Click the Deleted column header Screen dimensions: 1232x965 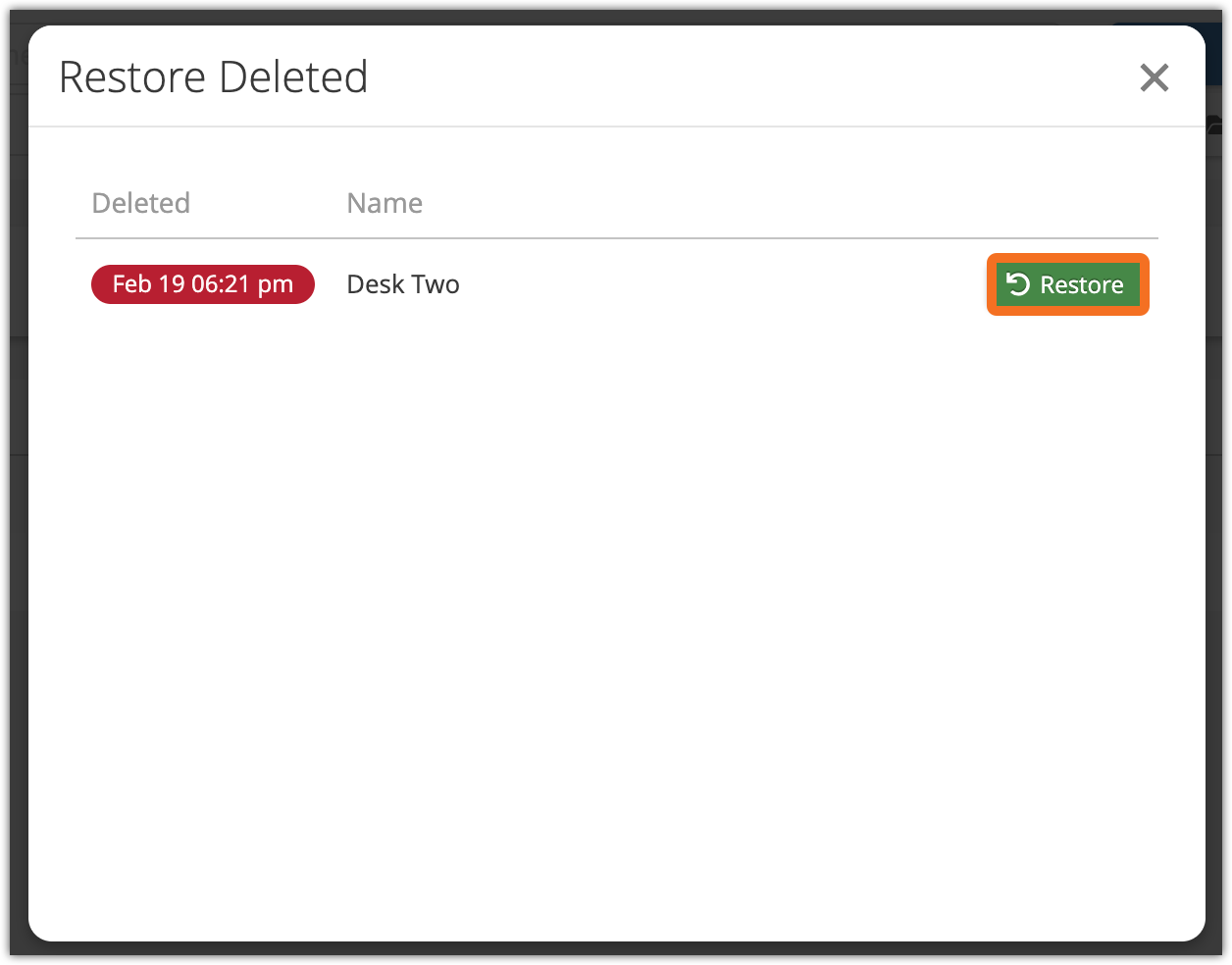[x=140, y=203]
